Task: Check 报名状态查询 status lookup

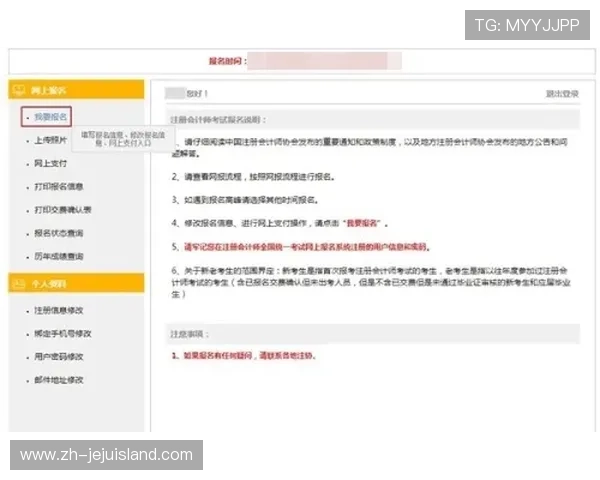Action: point(59,233)
